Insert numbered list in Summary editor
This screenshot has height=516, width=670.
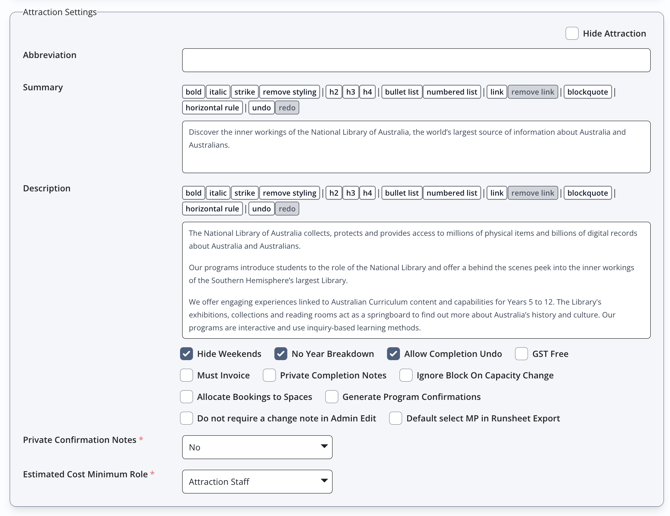pos(451,92)
